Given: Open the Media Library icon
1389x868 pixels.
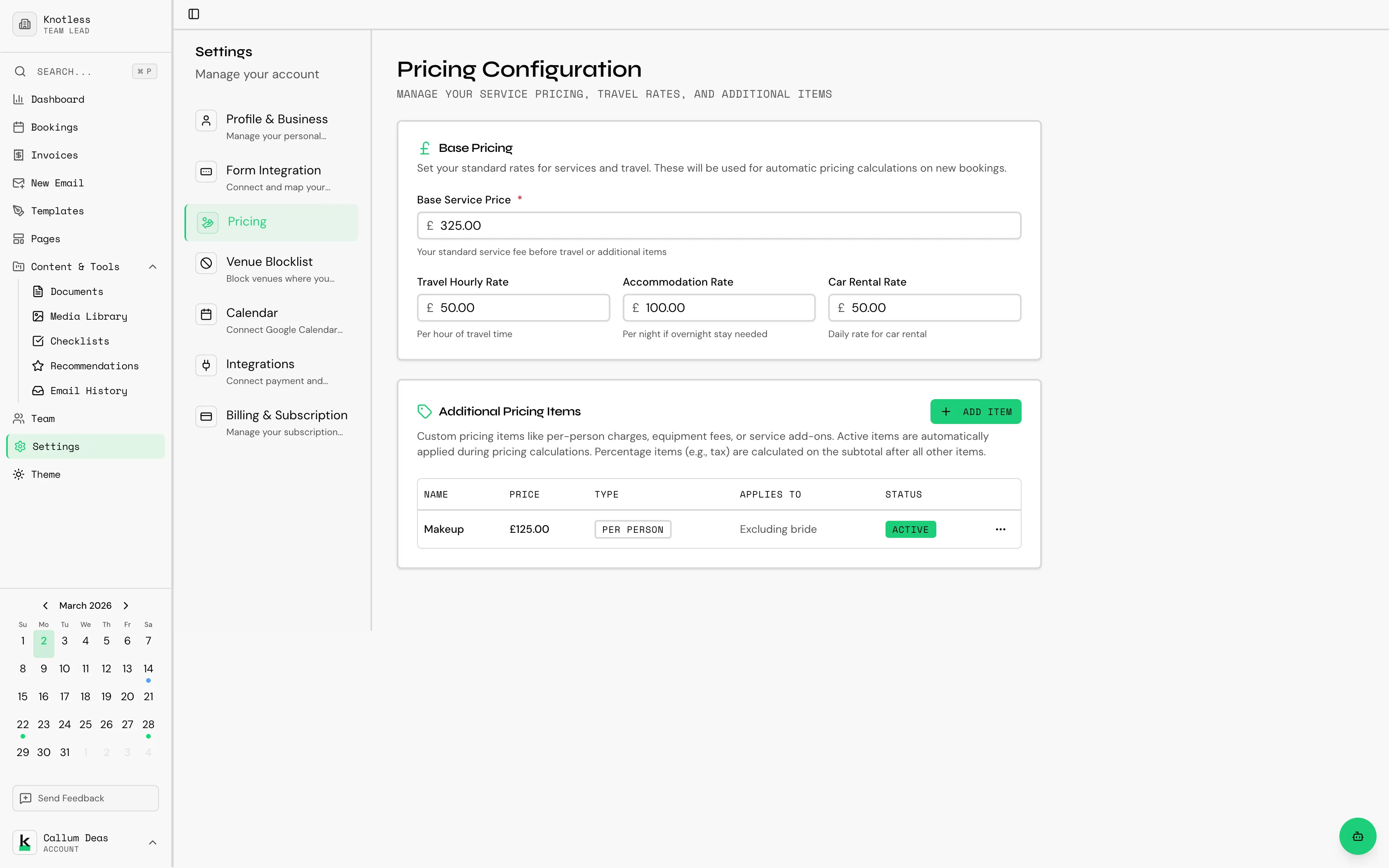Looking at the screenshot, I should coord(38,316).
